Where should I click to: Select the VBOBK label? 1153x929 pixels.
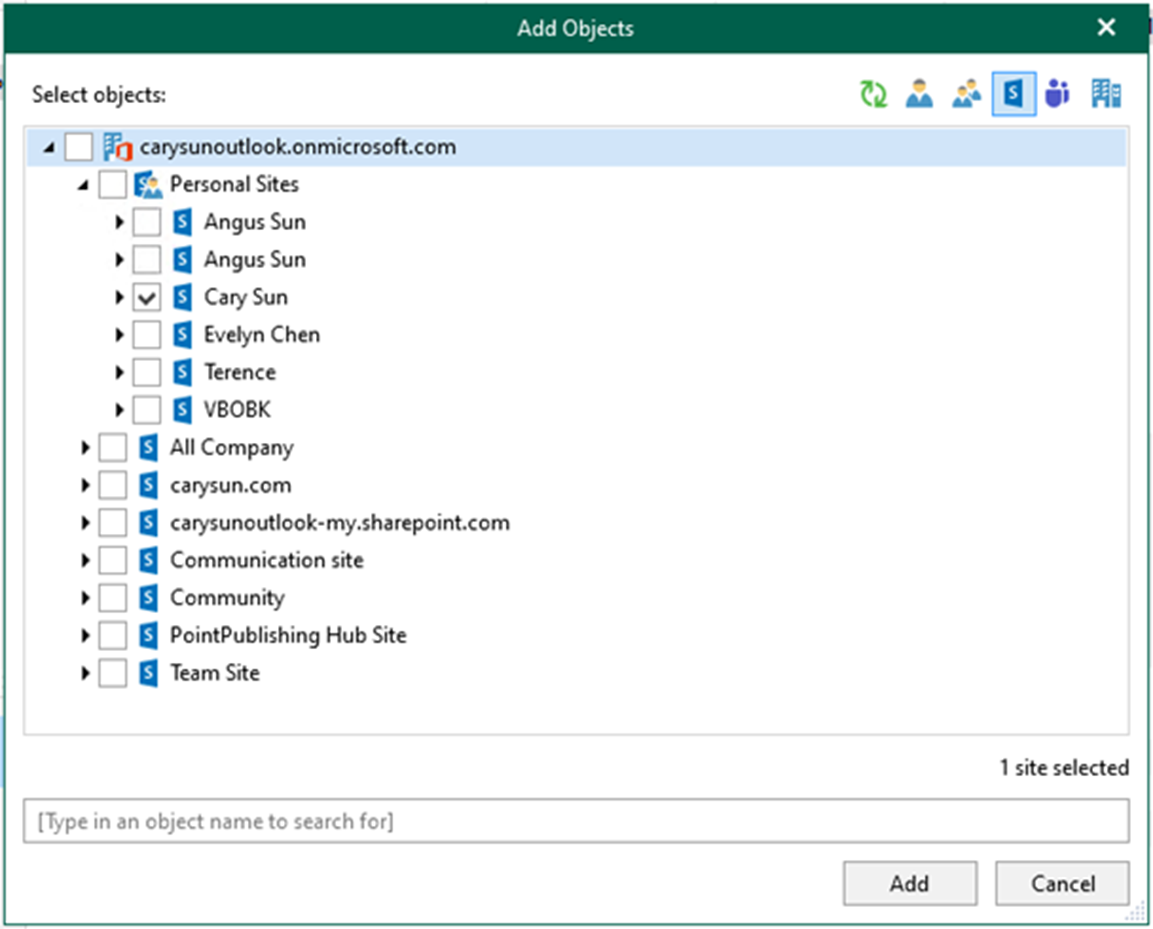[x=237, y=410]
